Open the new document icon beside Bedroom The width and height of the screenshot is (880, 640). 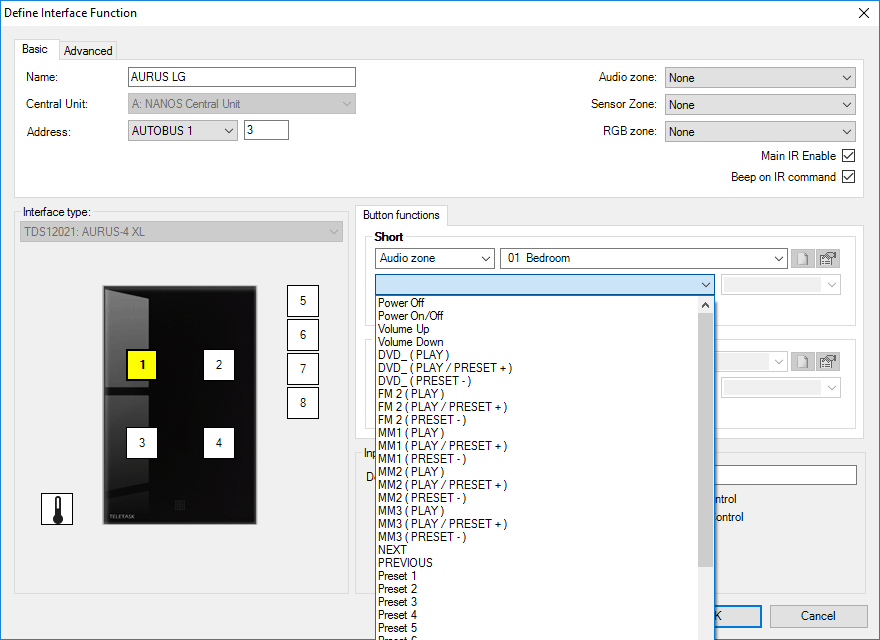(x=802, y=258)
